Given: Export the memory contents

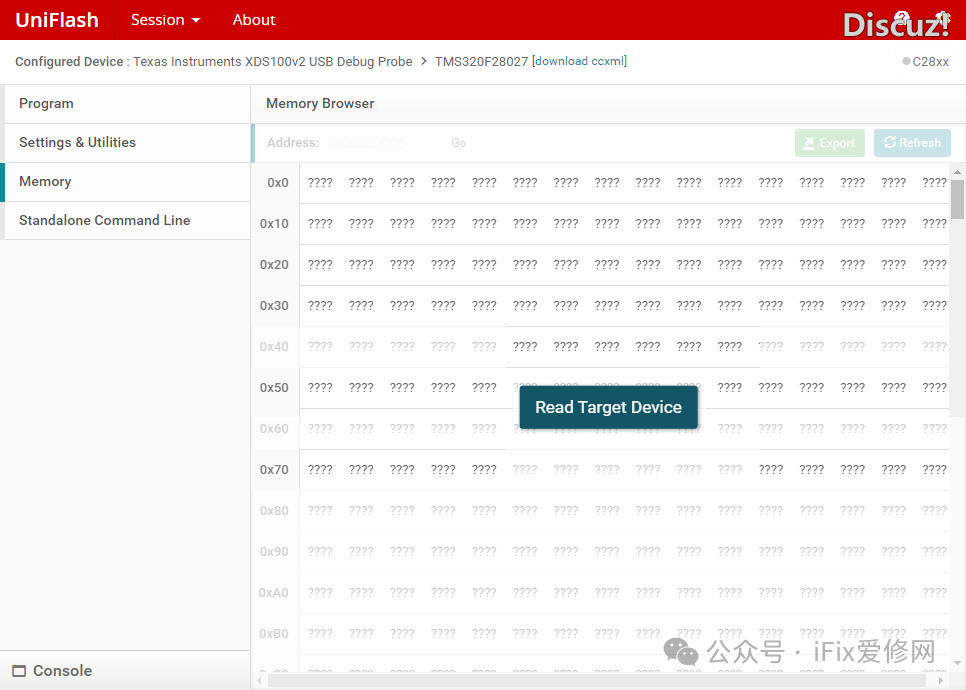Looking at the screenshot, I should point(829,143).
